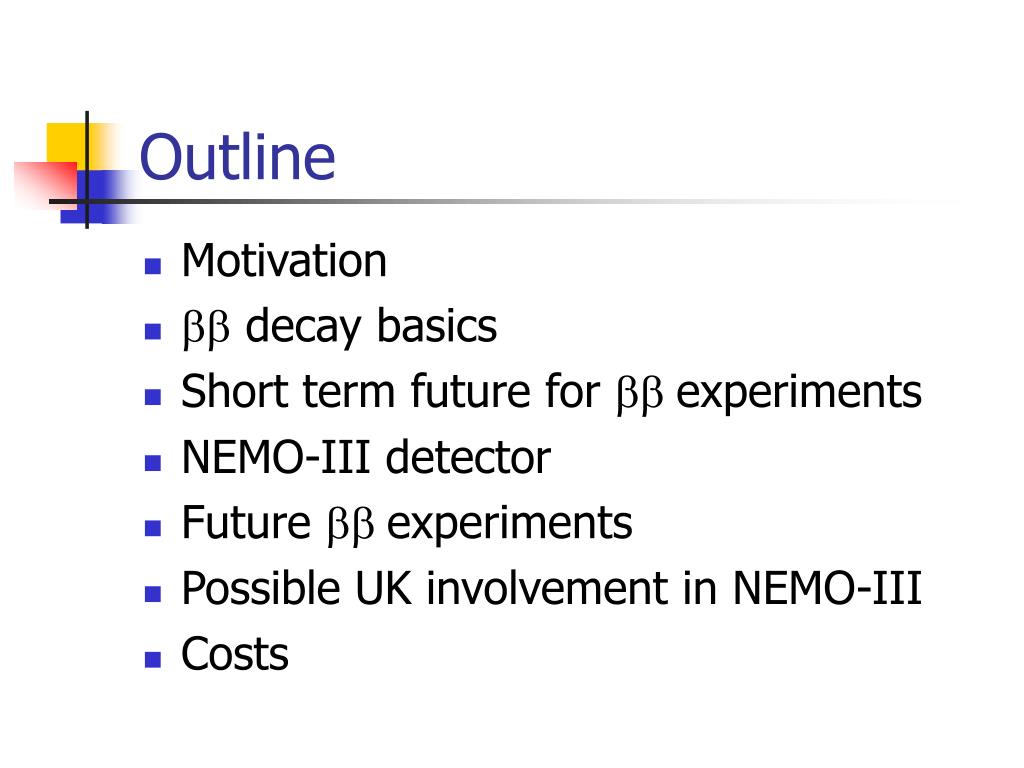Screen dimensions: 1024x768
Task: Click the blue bullet beside Motivation
Action: [x=153, y=266]
